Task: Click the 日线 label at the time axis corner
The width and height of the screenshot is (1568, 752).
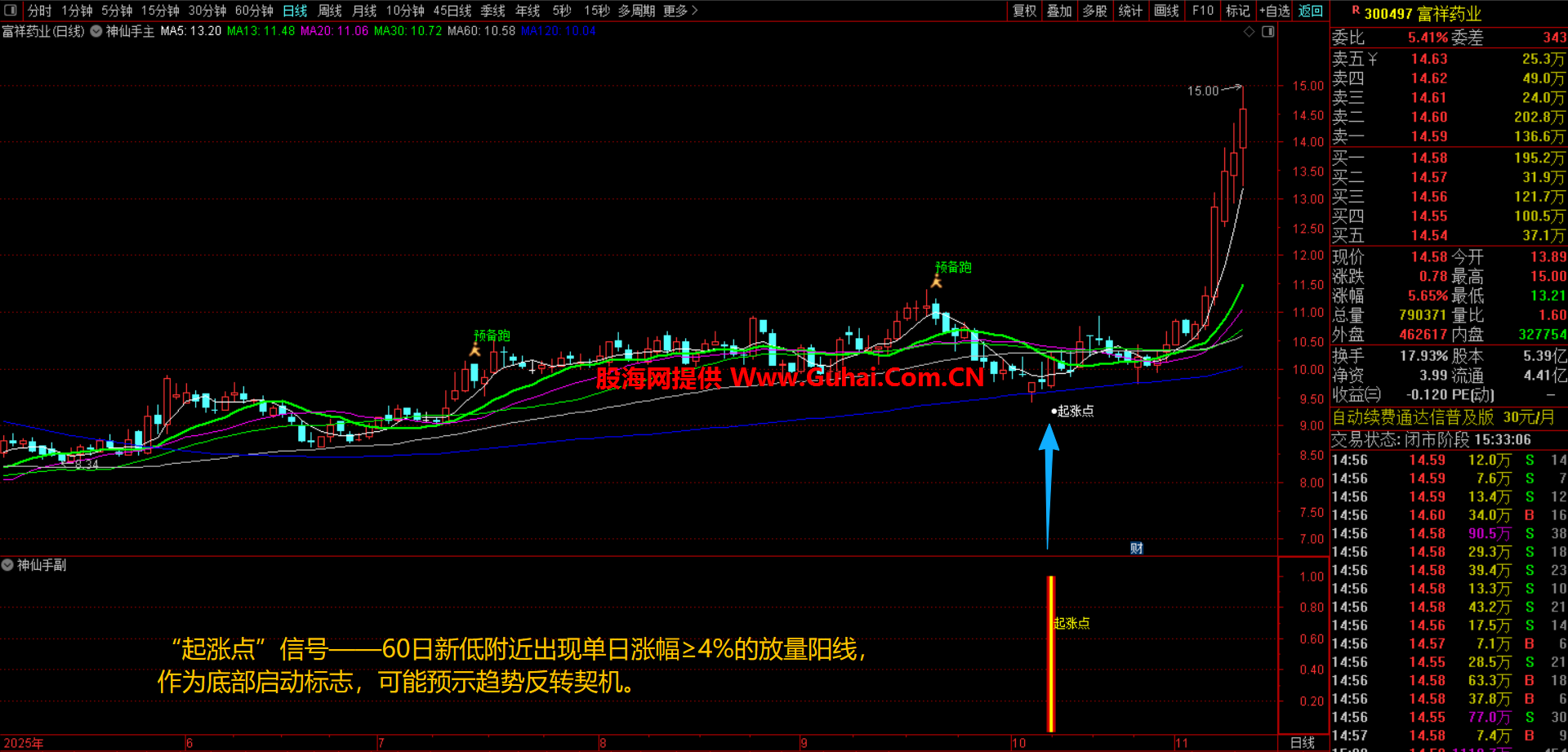Action: [x=1302, y=742]
